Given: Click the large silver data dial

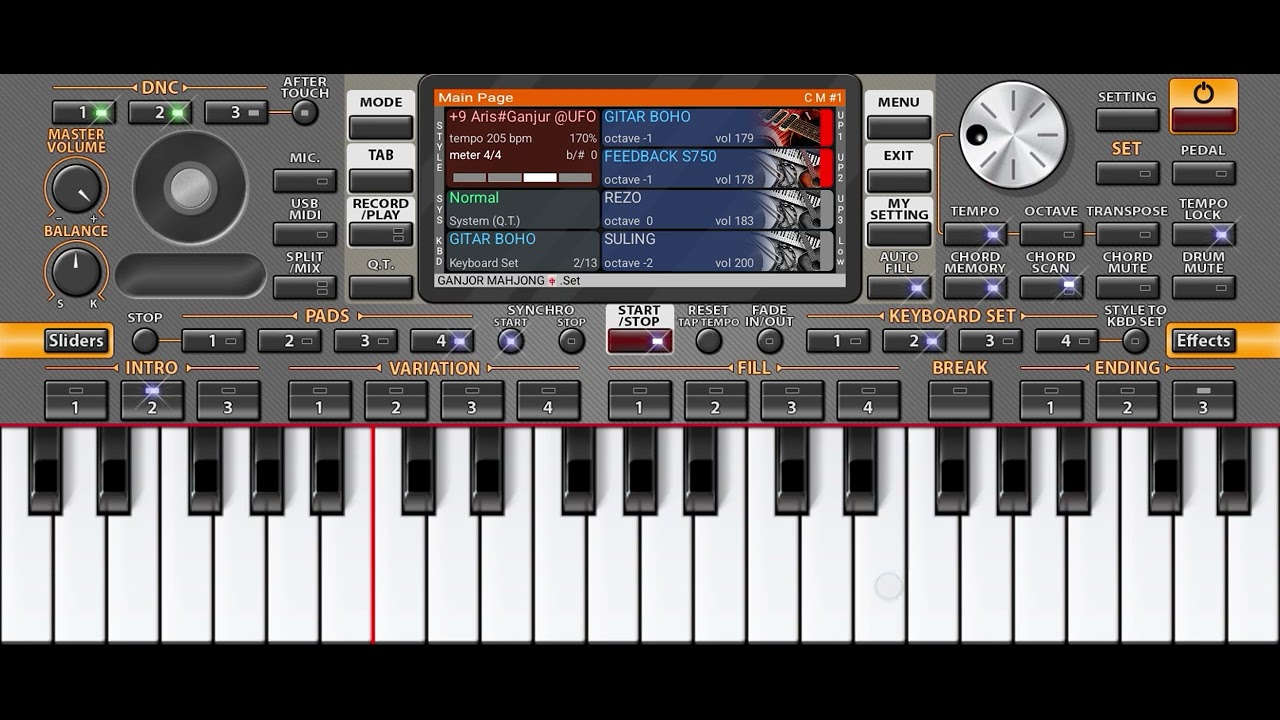Looking at the screenshot, I should click(x=1013, y=135).
